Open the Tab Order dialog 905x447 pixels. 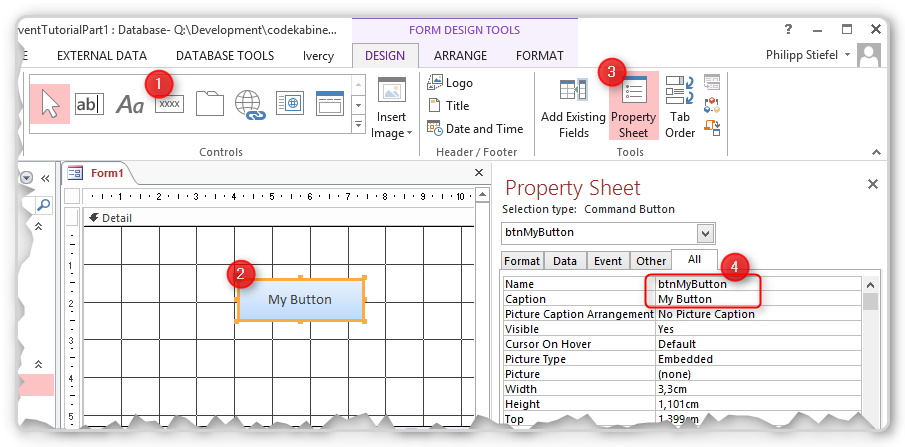[680, 108]
